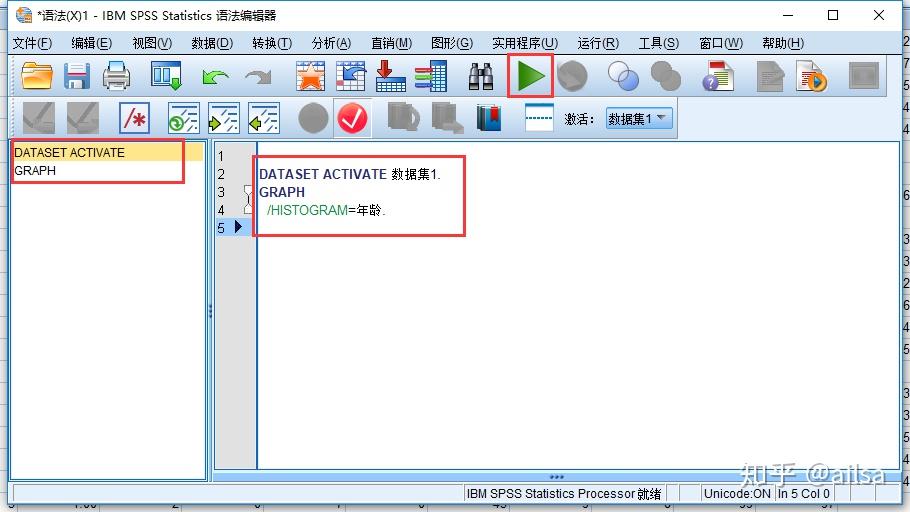
Task: Click the pane splitter handle
Action: (210, 311)
